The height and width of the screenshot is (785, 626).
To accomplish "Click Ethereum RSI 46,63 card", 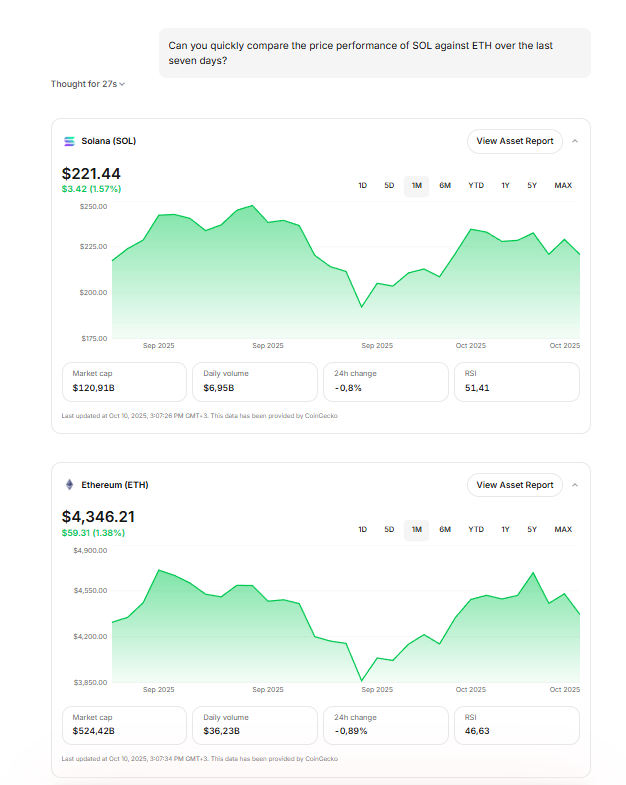I will (x=517, y=725).
